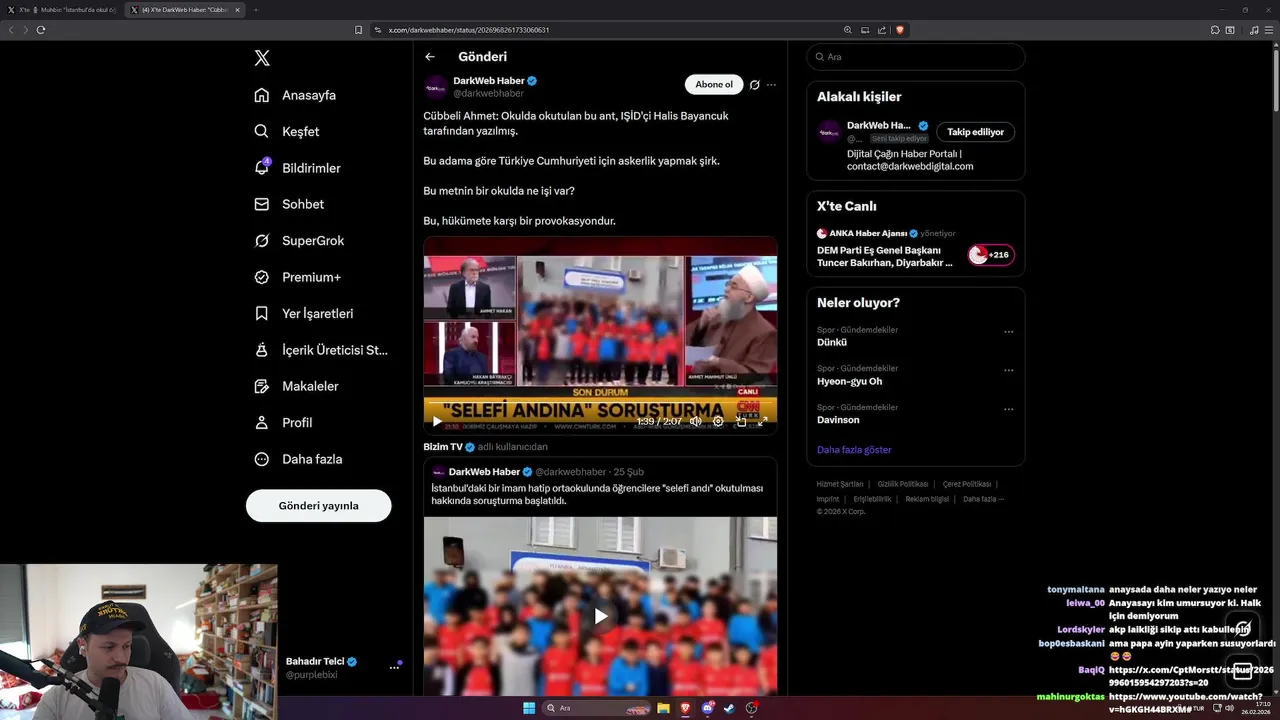Open the Windows Start menu
Viewport: 1280px width, 720px height.
click(529, 708)
